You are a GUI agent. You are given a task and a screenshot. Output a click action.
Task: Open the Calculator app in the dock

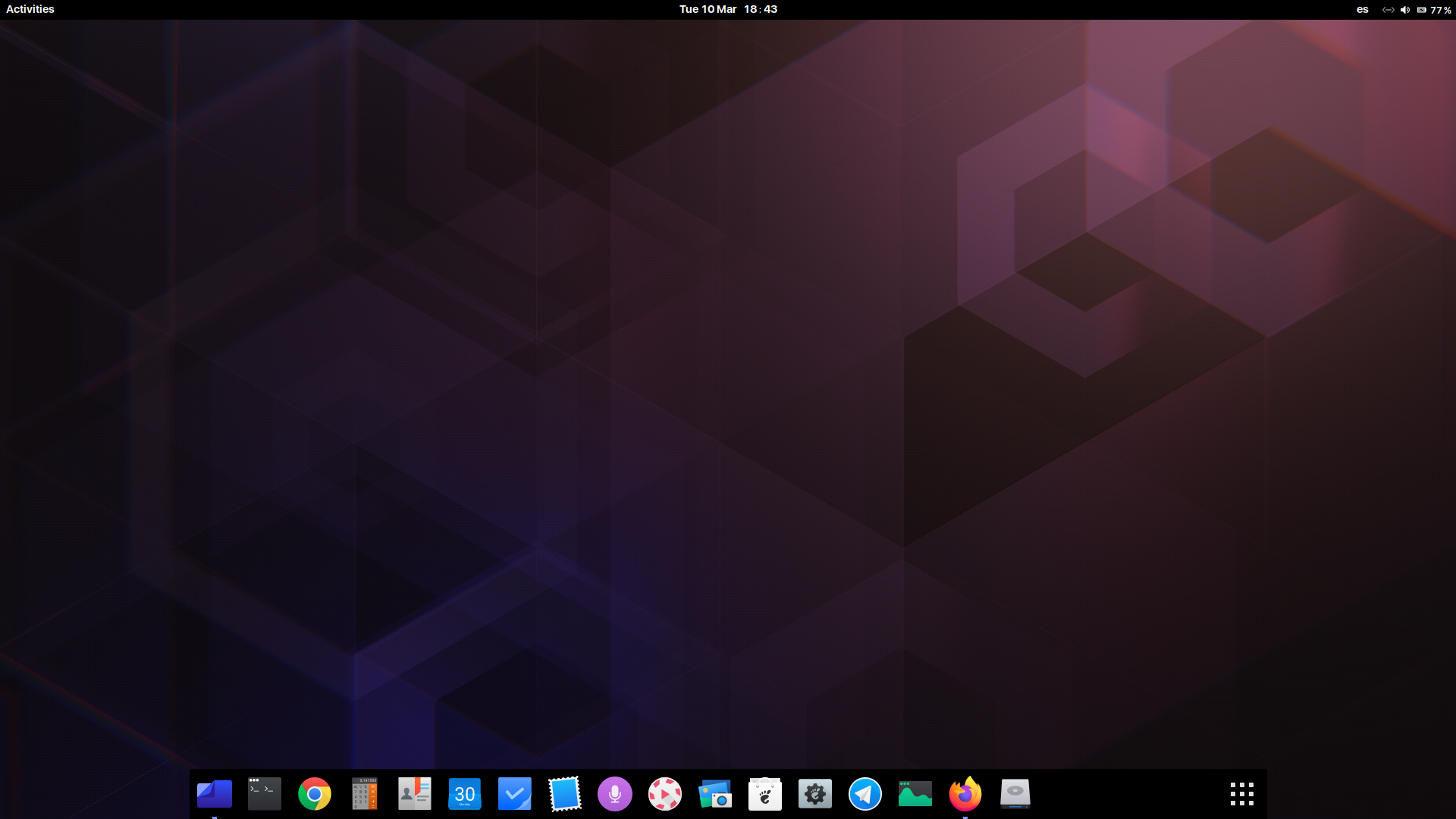[365, 794]
